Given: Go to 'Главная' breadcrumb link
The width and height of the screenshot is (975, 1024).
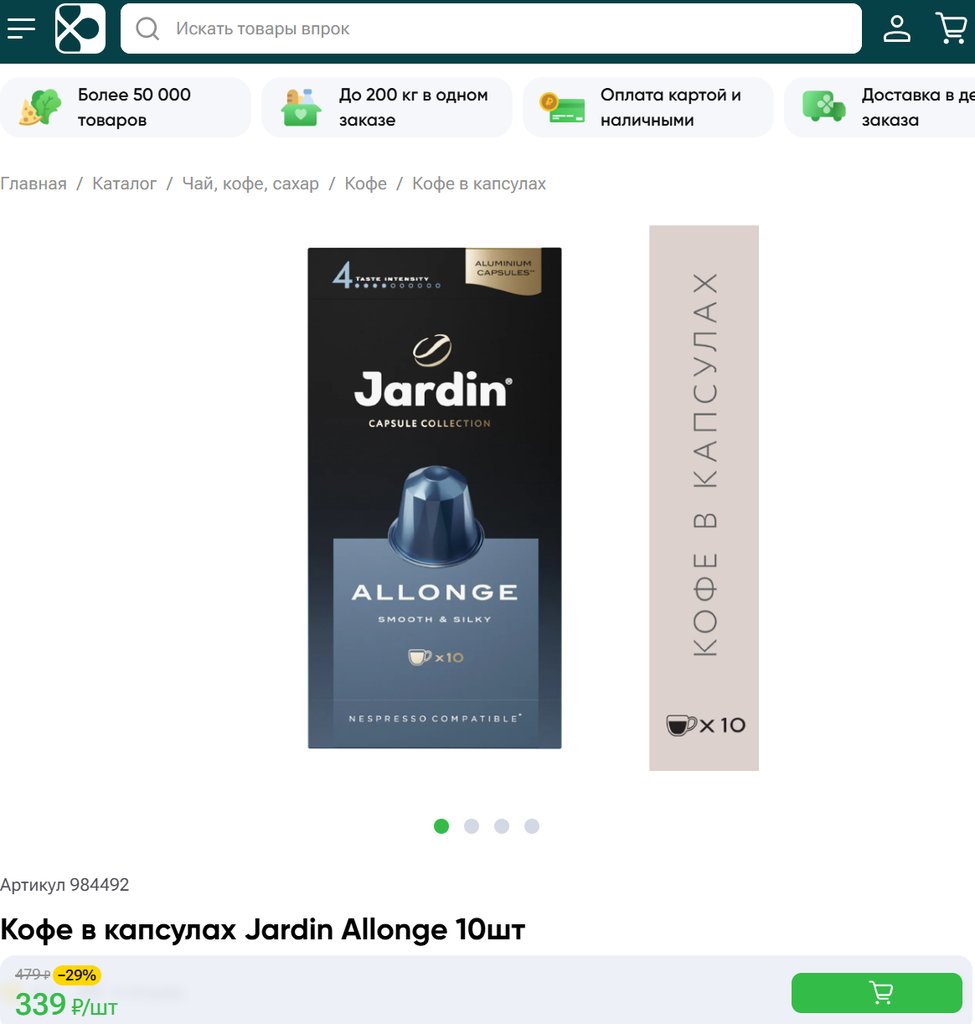Looking at the screenshot, I should (33, 184).
